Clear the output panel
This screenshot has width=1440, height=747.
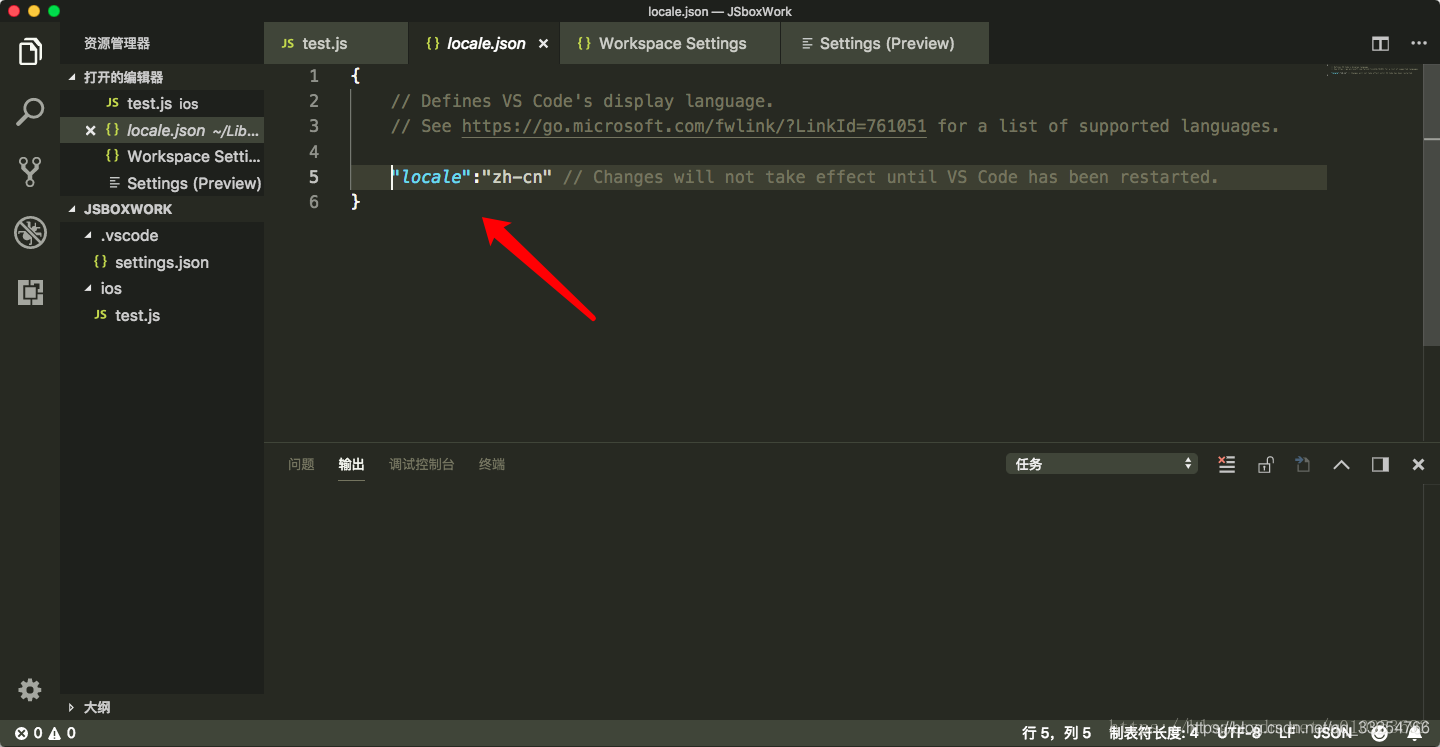1226,464
